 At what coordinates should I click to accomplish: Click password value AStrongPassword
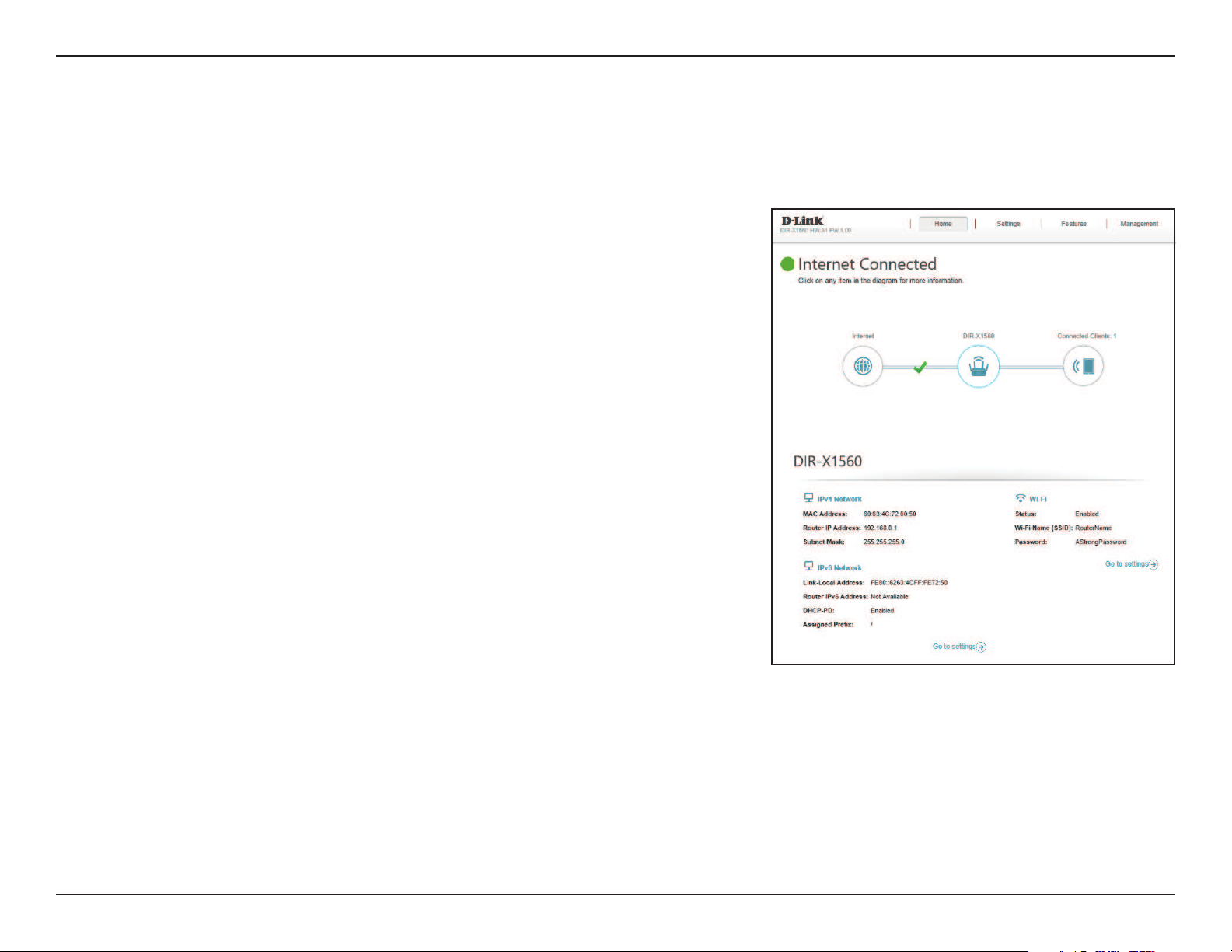1101,542
